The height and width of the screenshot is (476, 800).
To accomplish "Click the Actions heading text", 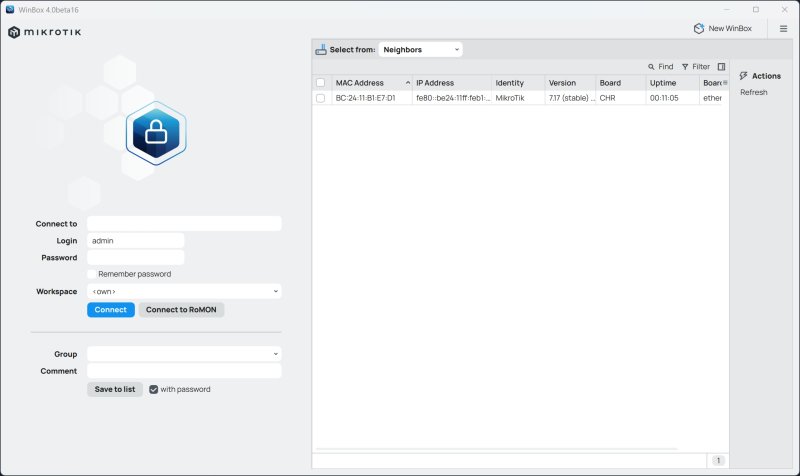I will (x=766, y=76).
